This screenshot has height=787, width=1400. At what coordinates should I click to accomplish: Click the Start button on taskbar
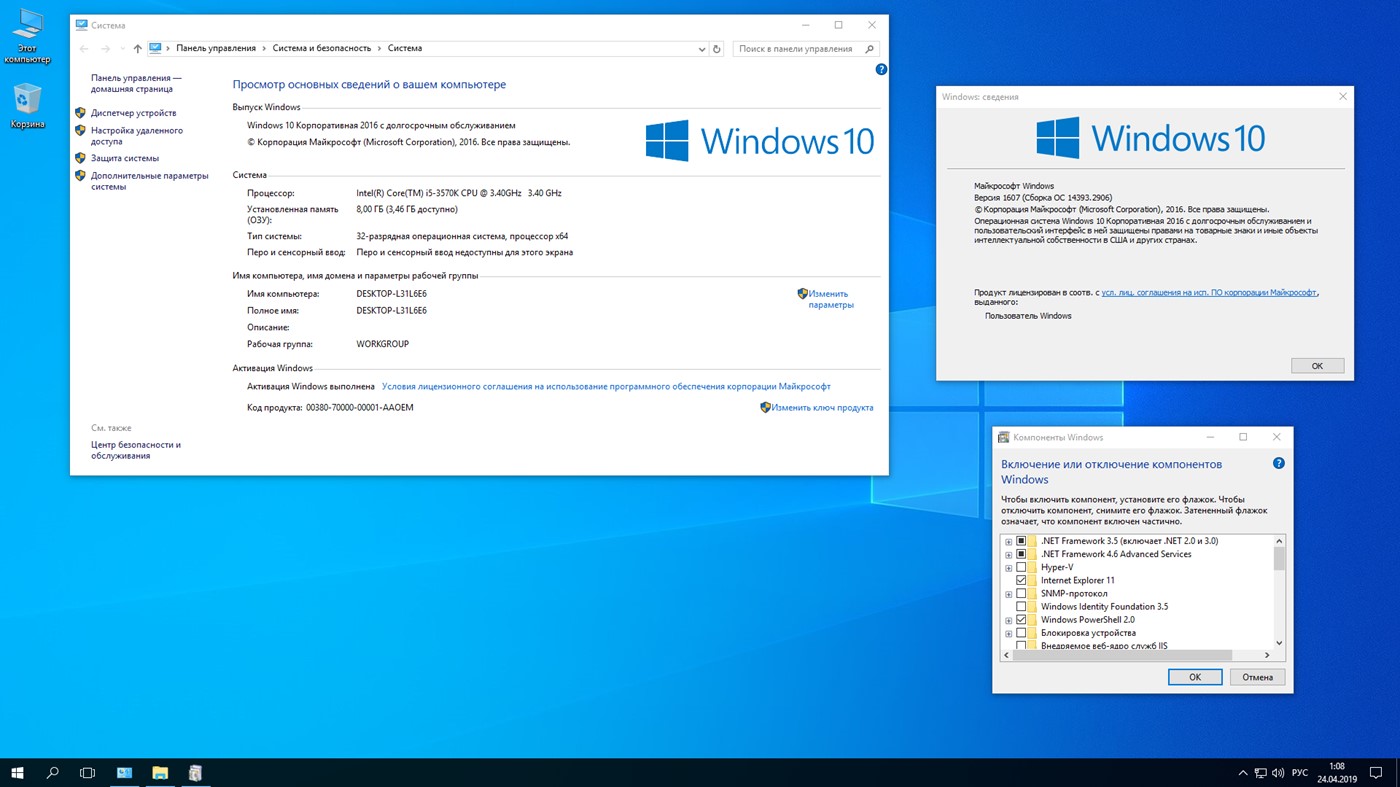point(17,772)
